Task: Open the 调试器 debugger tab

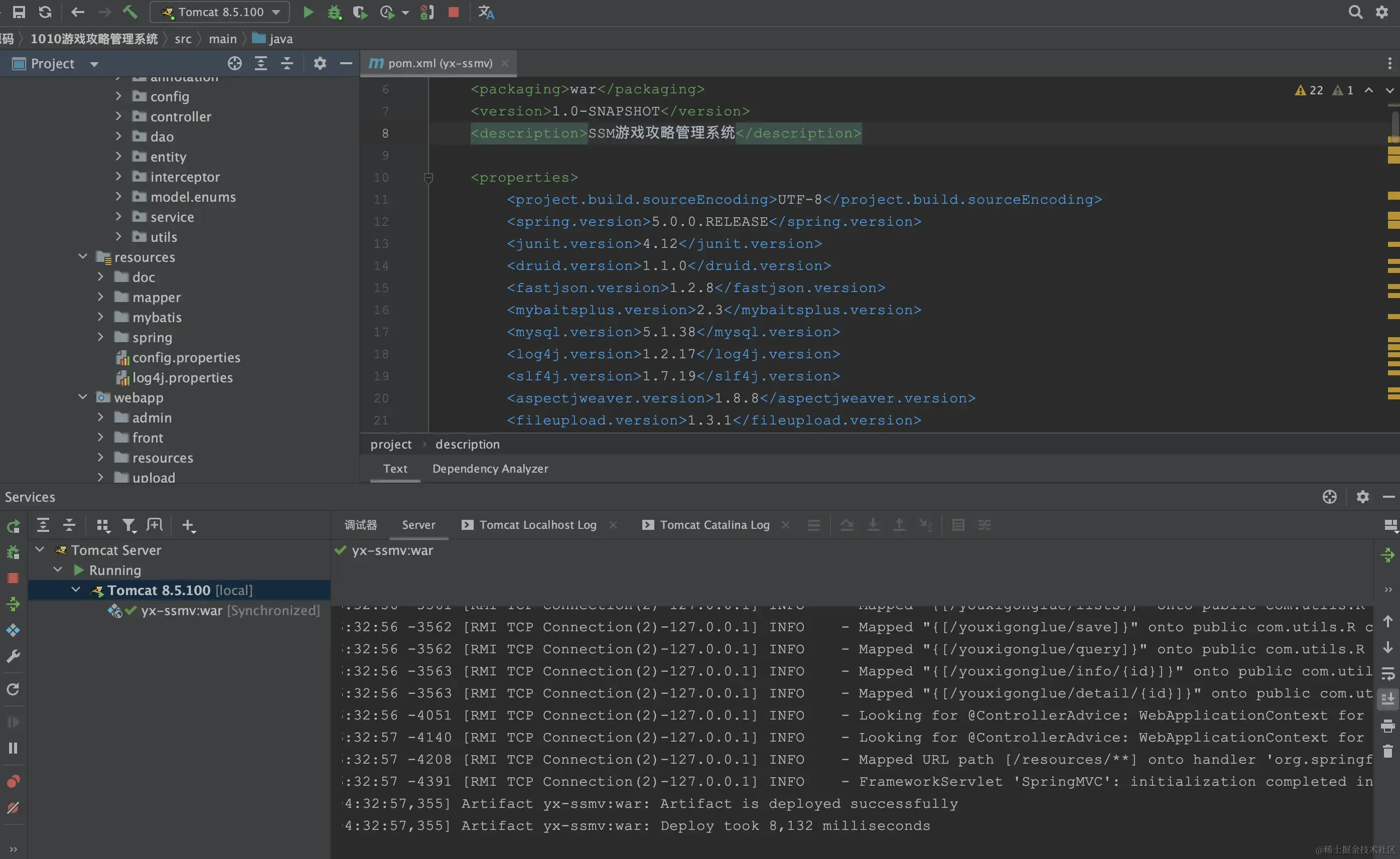Action: [x=361, y=525]
